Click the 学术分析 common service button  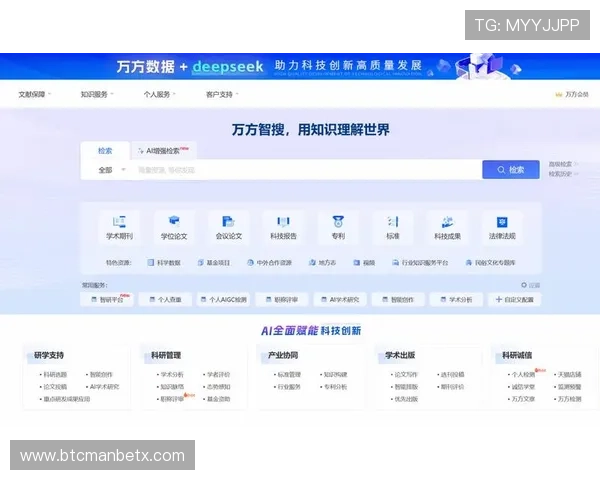tap(457, 299)
